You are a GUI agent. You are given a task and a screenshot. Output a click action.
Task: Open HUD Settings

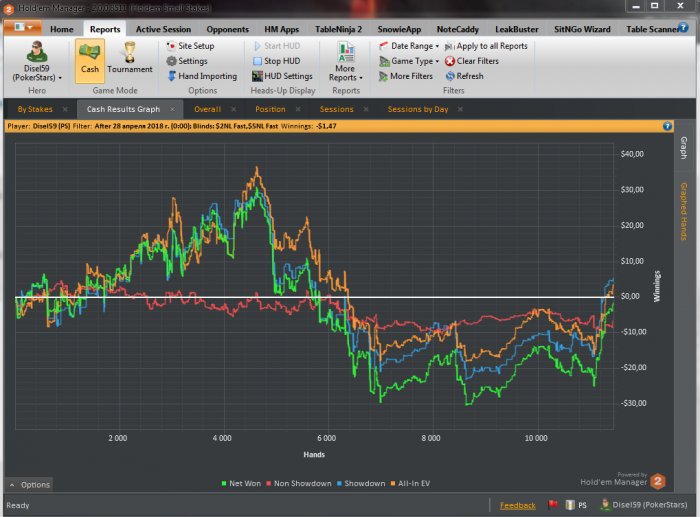pos(282,76)
